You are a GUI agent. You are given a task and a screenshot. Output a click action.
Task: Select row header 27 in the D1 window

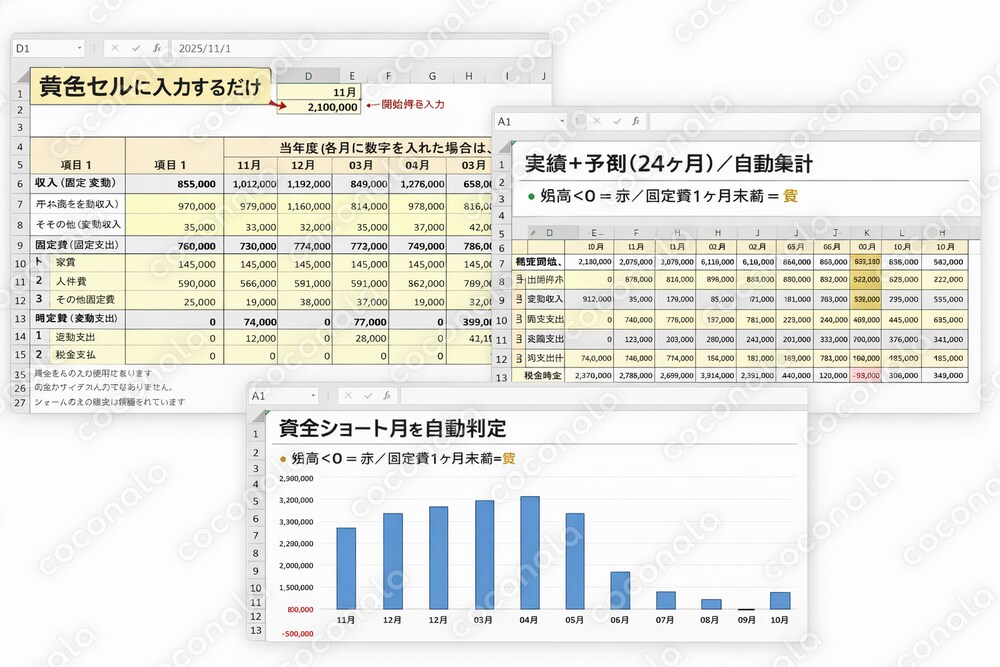[20, 402]
